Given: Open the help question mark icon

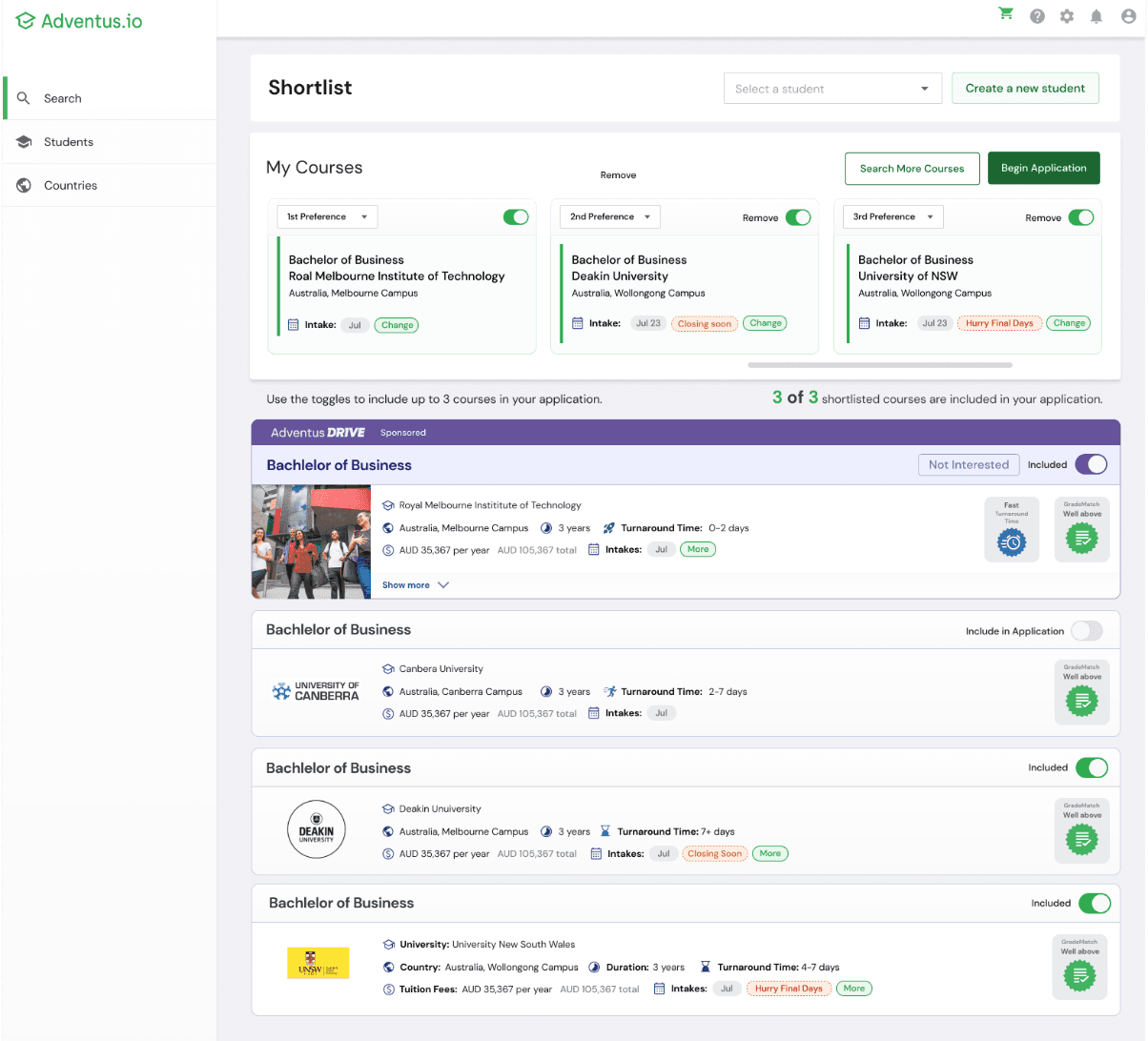Looking at the screenshot, I should (1037, 16).
